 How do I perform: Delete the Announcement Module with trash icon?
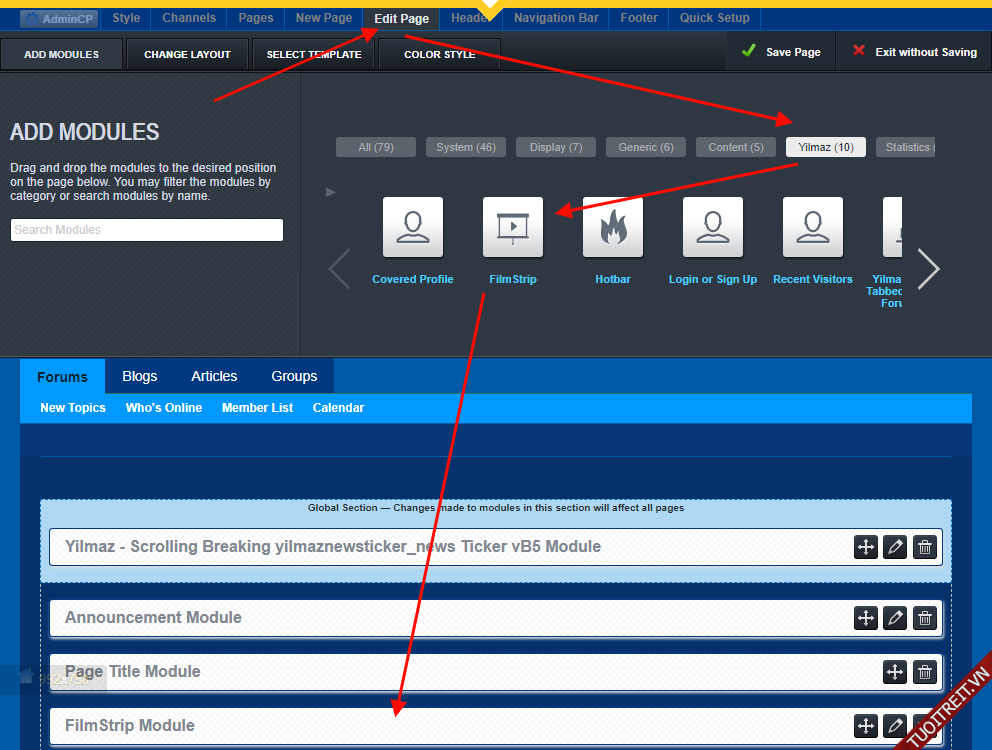pos(925,618)
